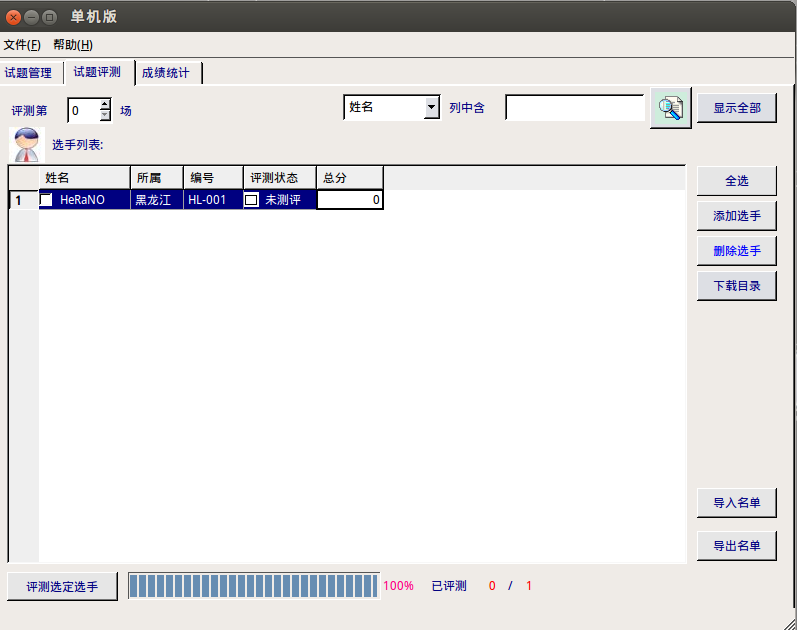Toggle the 未测评 status checkbox

pyautogui.click(x=252, y=200)
